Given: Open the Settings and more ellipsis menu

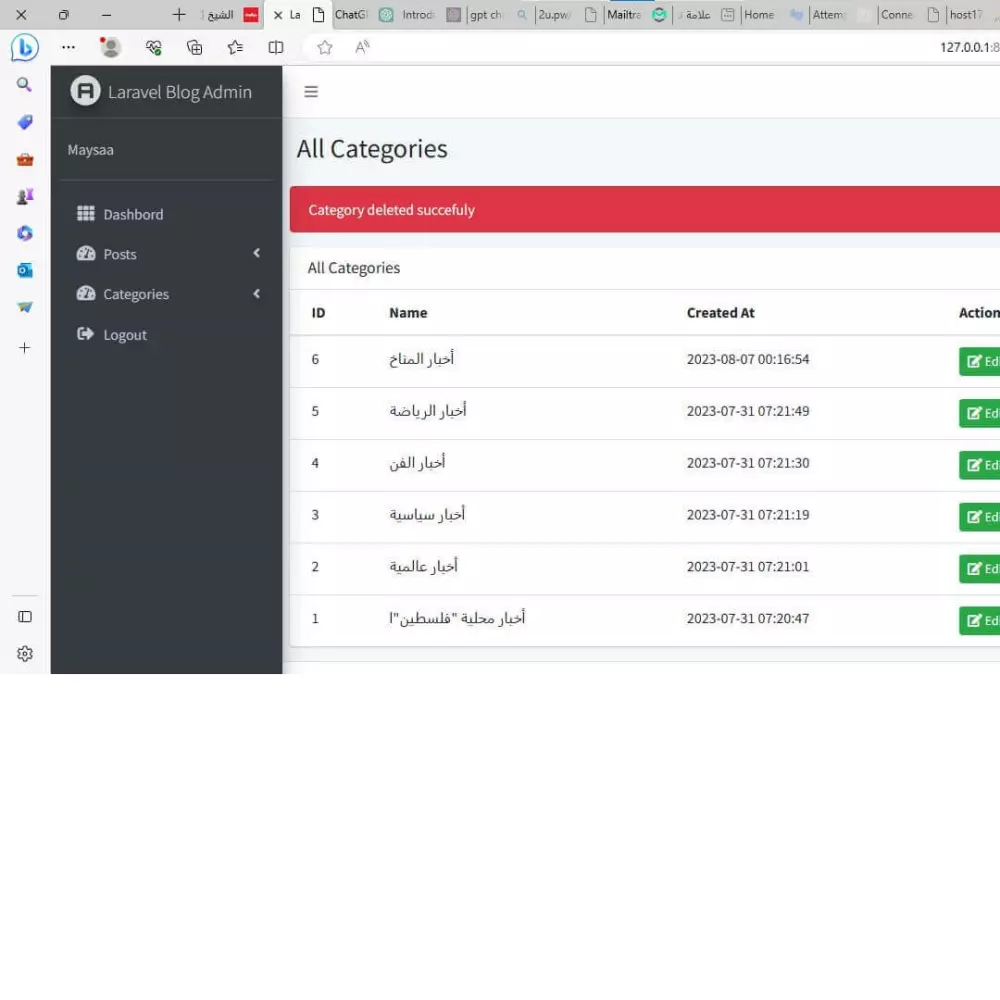Looking at the screenshot, I should (68, 47).
